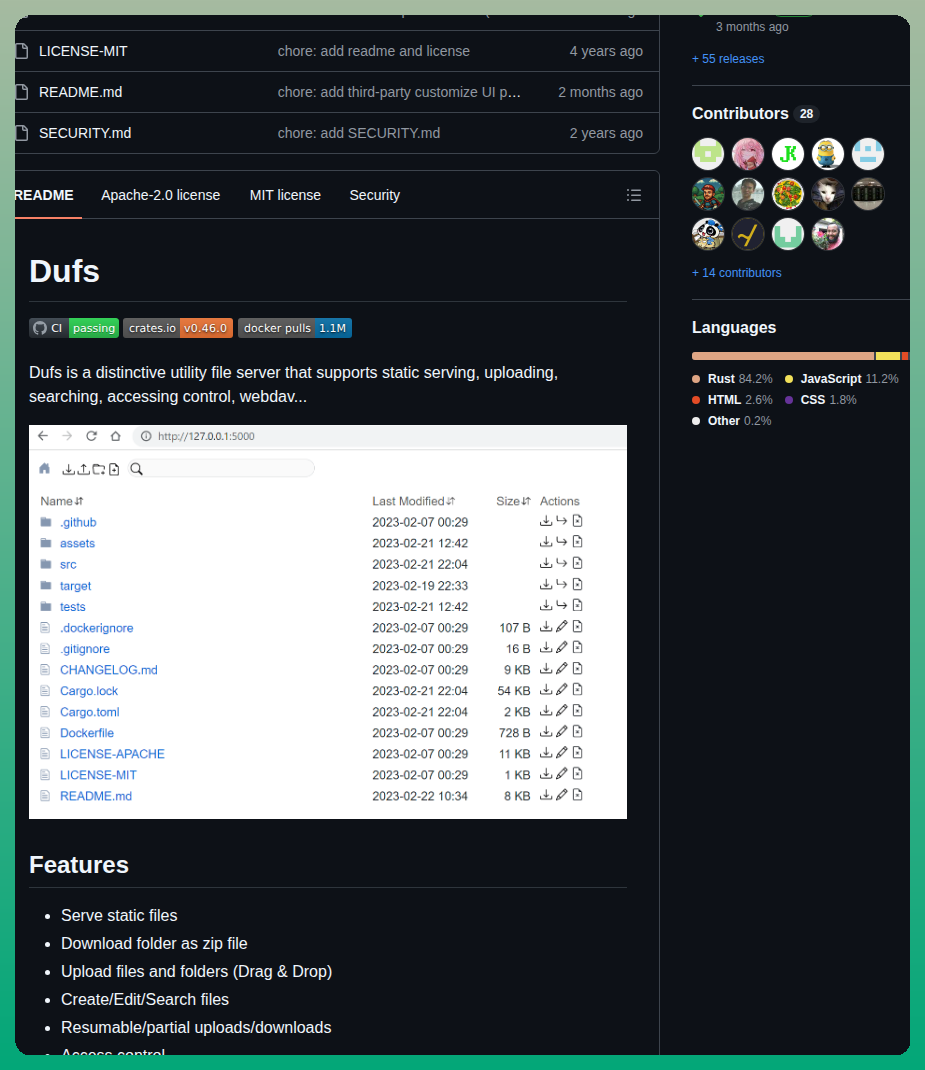Switch to the README tab
This screenshot has width=925, height=1070.
click(44, 195)
